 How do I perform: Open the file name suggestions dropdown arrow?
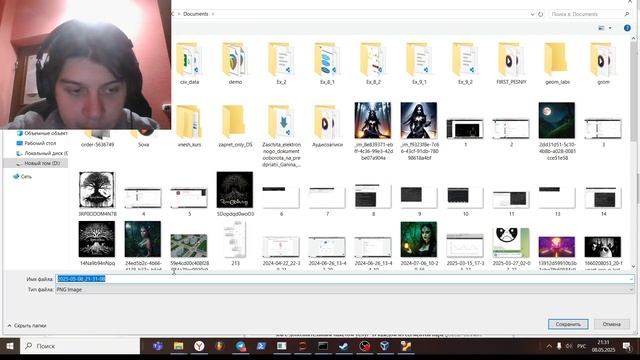[x=631, y=279]
